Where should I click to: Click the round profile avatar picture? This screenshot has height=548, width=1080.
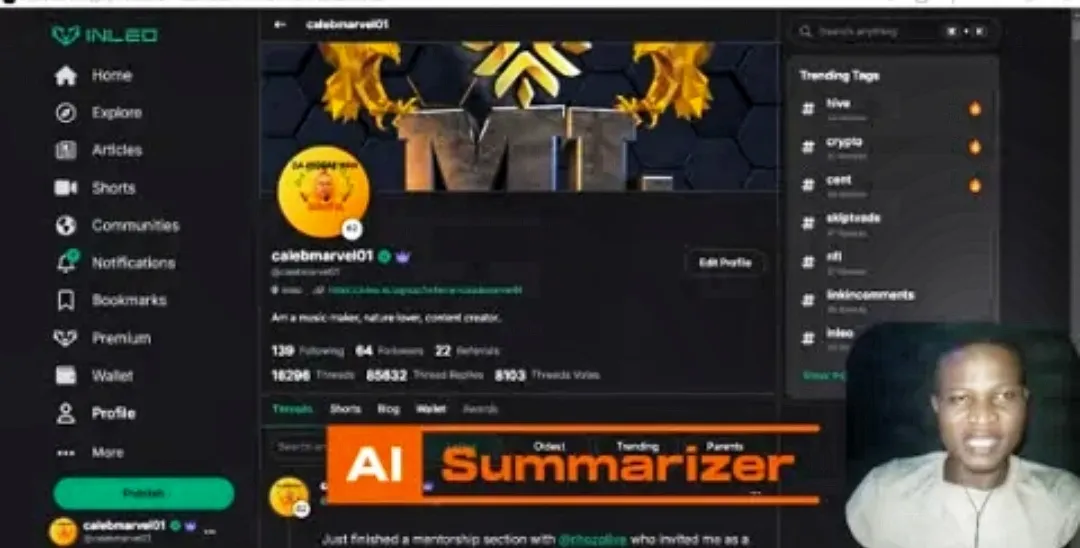tap(324, 192)
